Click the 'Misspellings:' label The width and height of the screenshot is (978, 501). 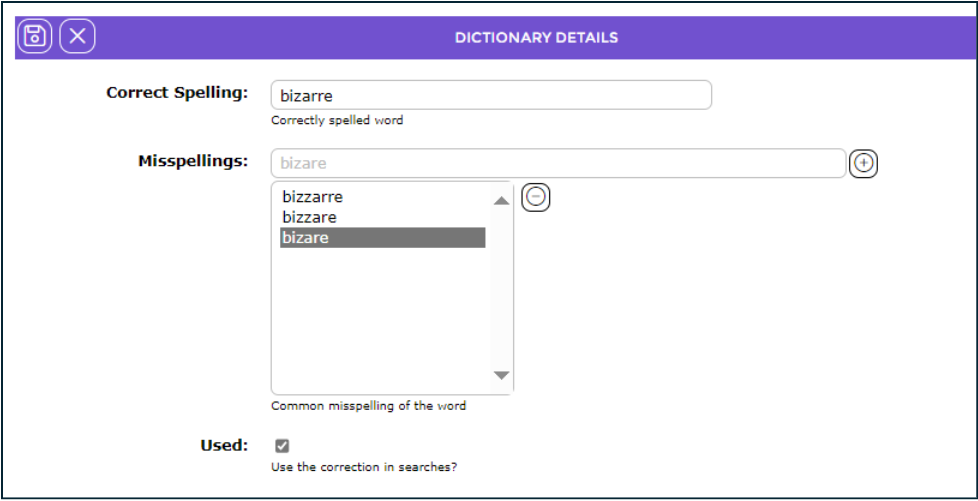(193, 162)
